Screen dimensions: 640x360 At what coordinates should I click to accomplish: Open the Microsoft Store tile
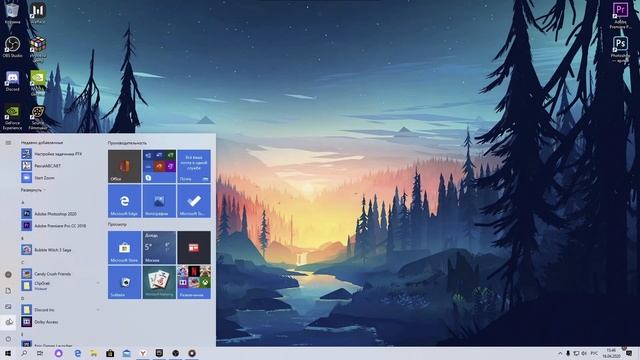124,247
